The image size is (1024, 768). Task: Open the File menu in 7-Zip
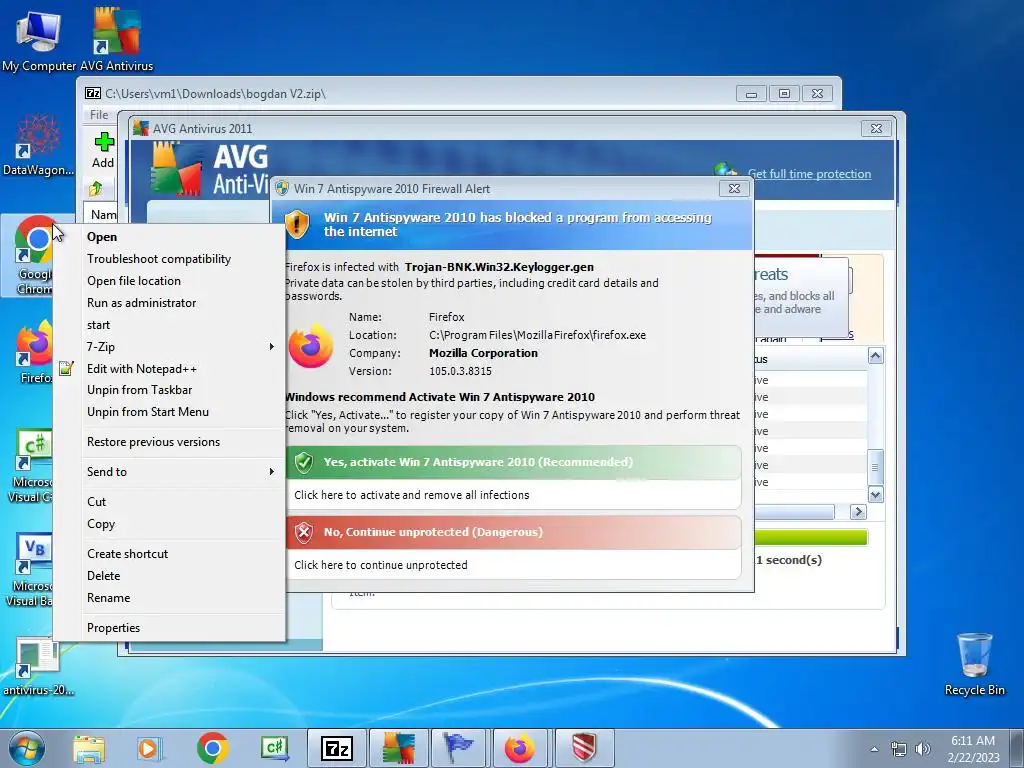pyautogui.click(x=99, y=115)
